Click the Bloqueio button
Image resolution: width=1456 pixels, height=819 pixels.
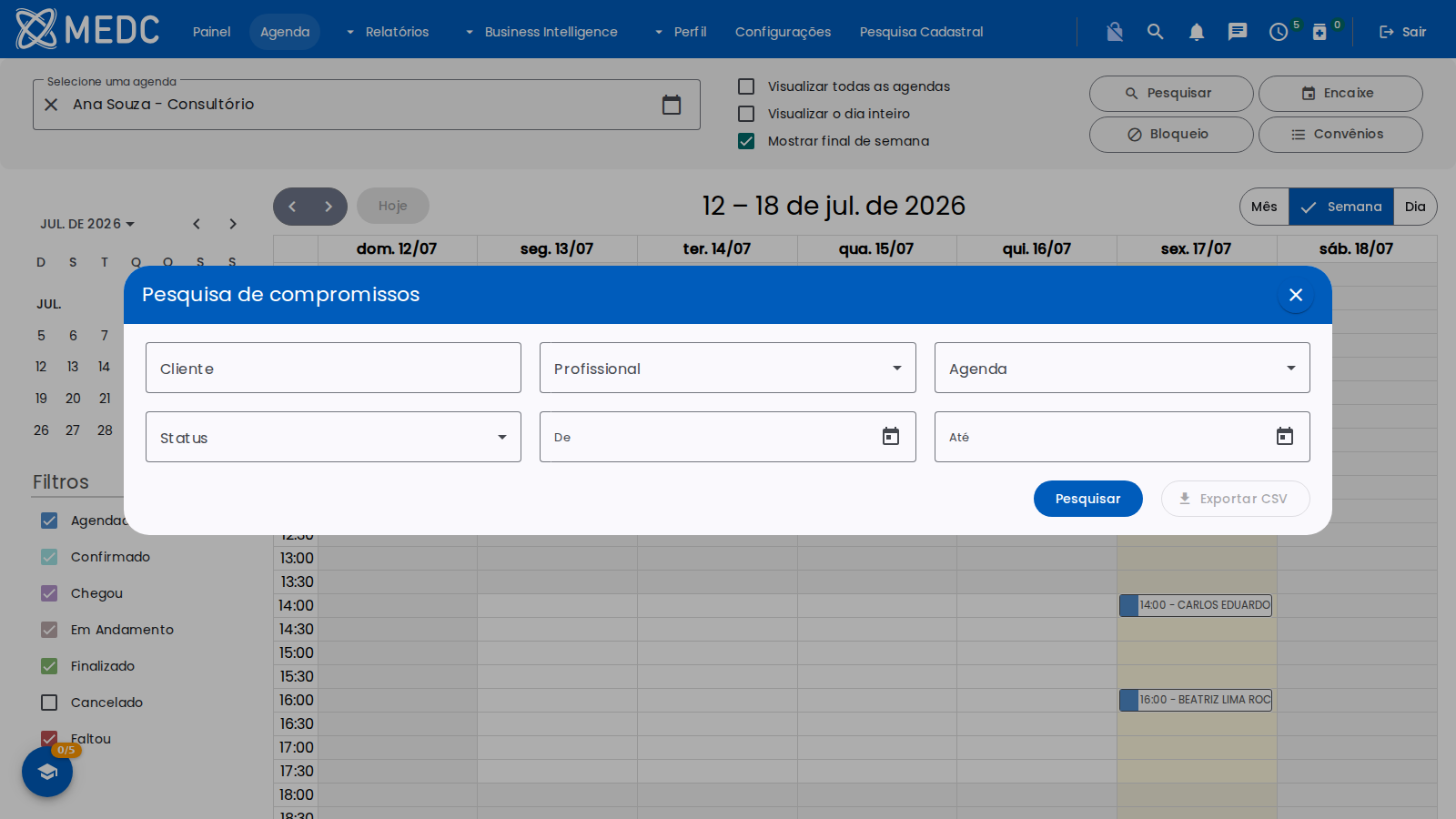[x=1171, y=135]
